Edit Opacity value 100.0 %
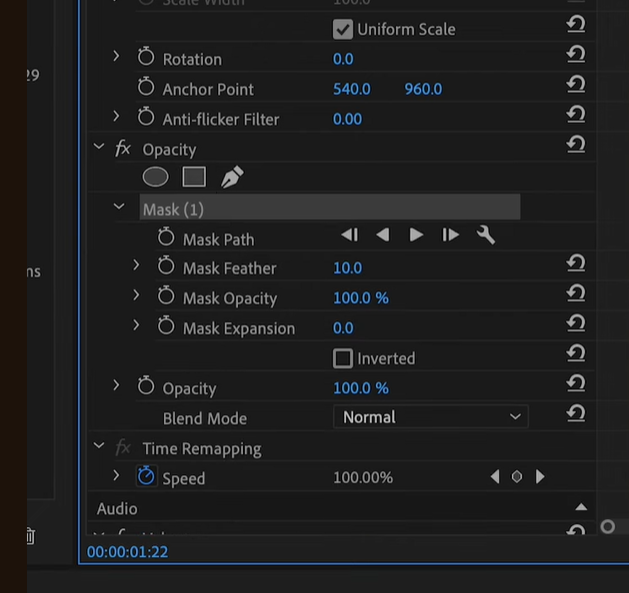 (361, 388)
